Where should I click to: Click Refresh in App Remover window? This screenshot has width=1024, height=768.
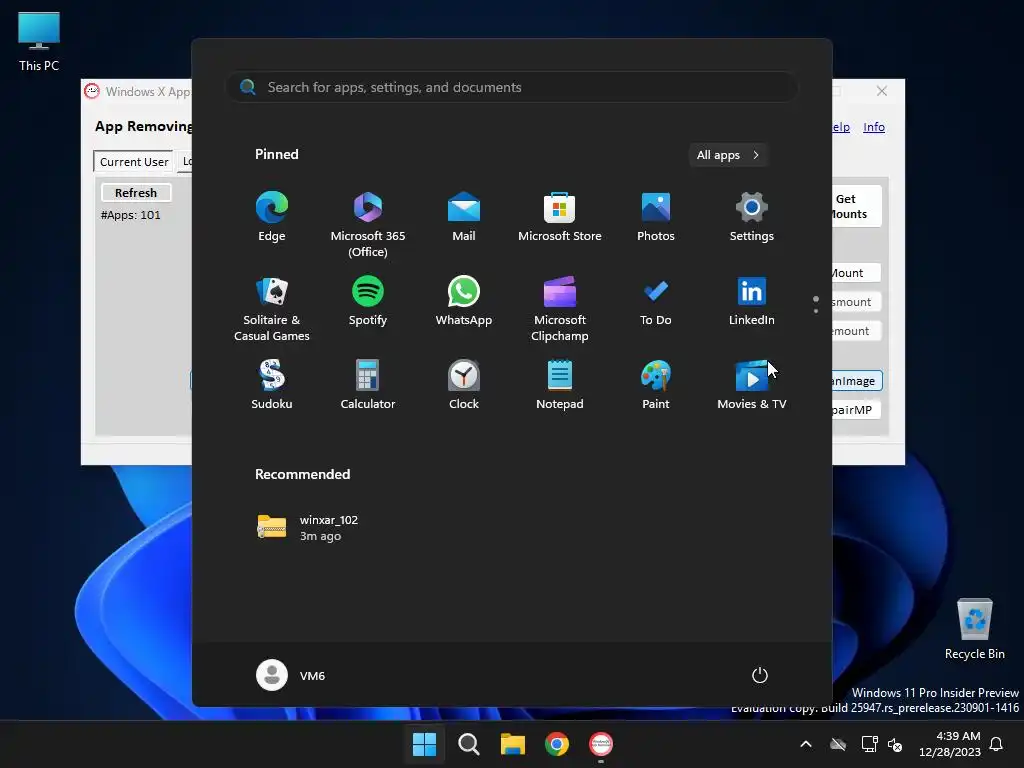[136, 193]
